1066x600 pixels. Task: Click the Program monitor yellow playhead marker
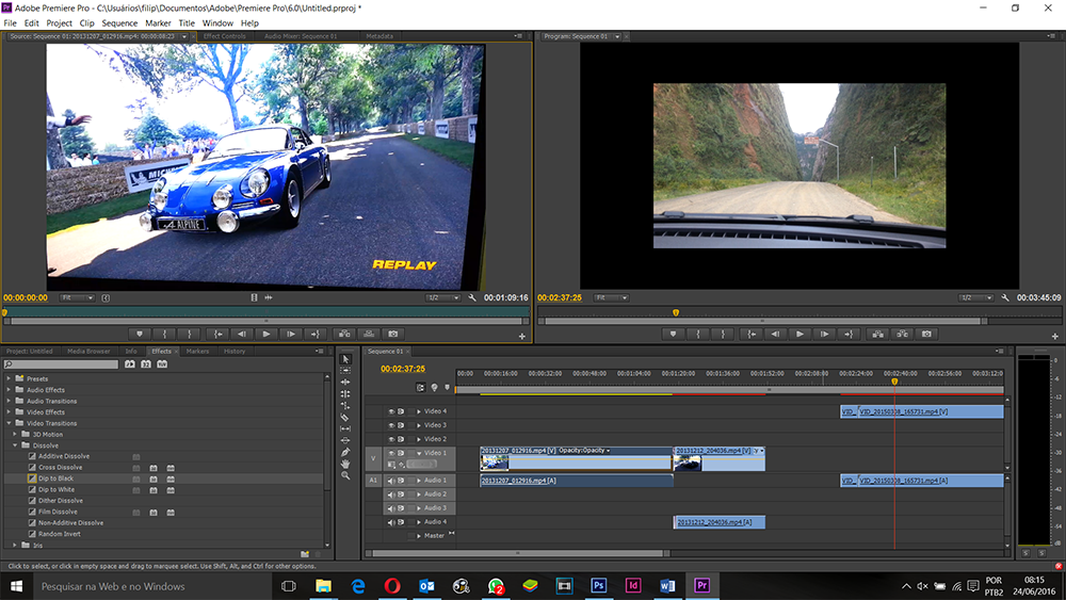point(675,312)
